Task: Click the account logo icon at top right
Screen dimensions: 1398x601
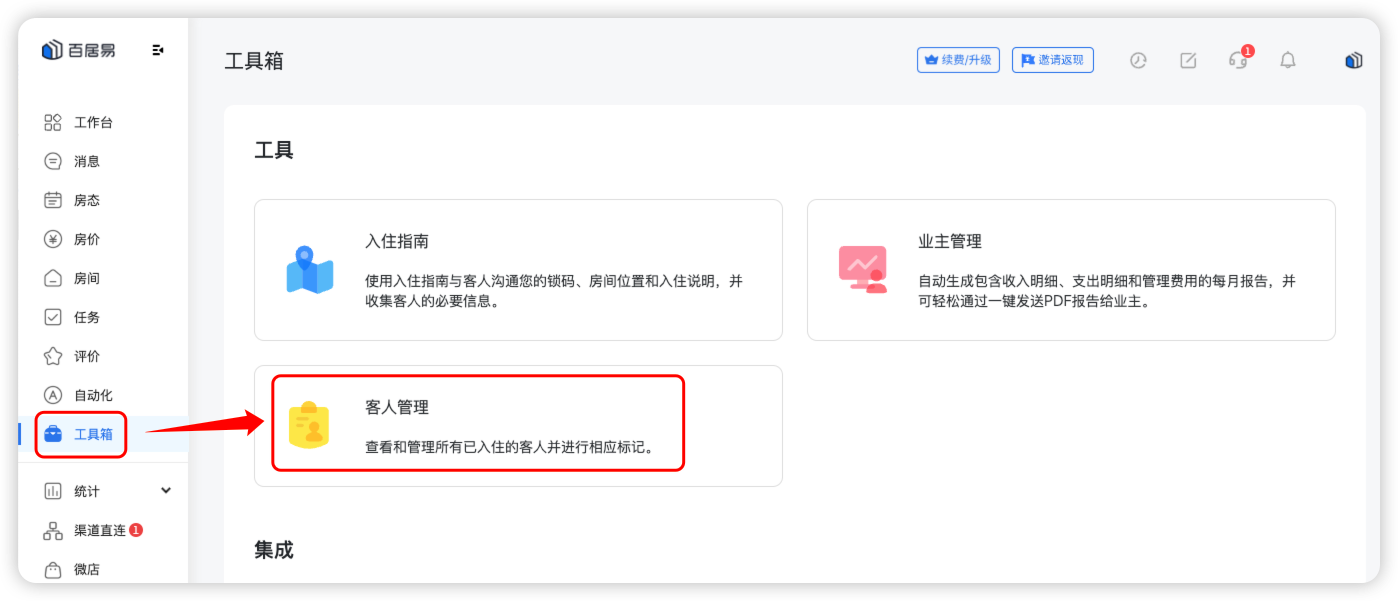Action: 1354,60
